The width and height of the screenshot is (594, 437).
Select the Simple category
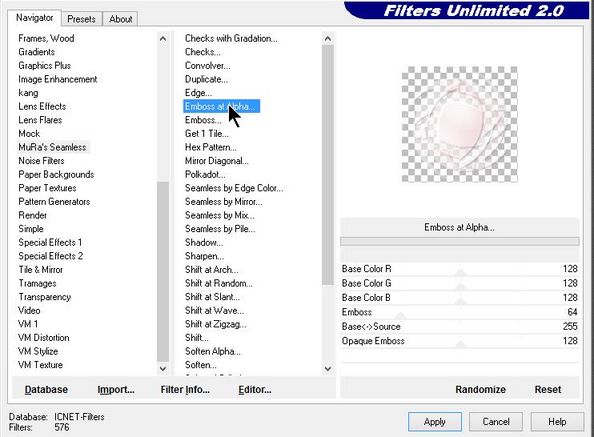[x=31, y=229]
